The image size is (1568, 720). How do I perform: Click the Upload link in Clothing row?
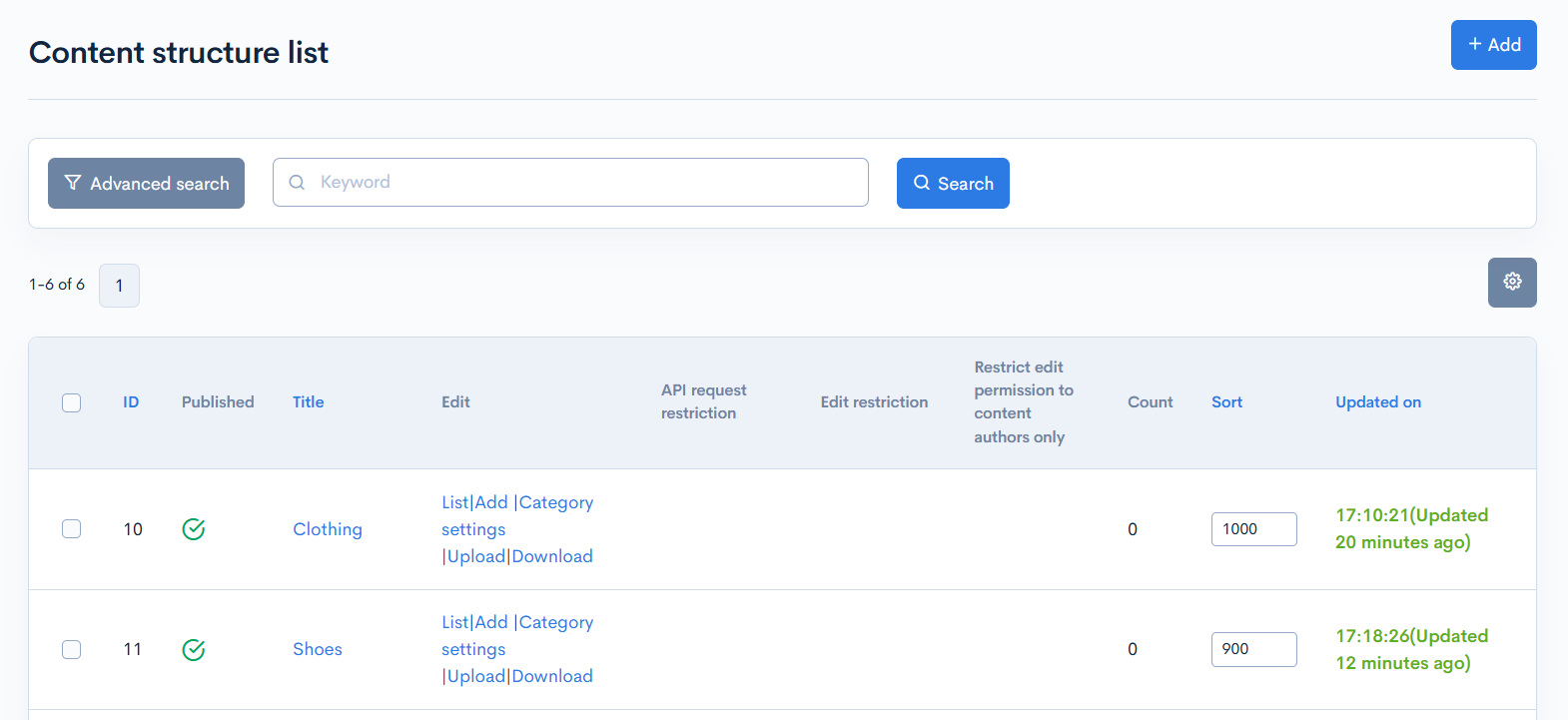[476, 556]
